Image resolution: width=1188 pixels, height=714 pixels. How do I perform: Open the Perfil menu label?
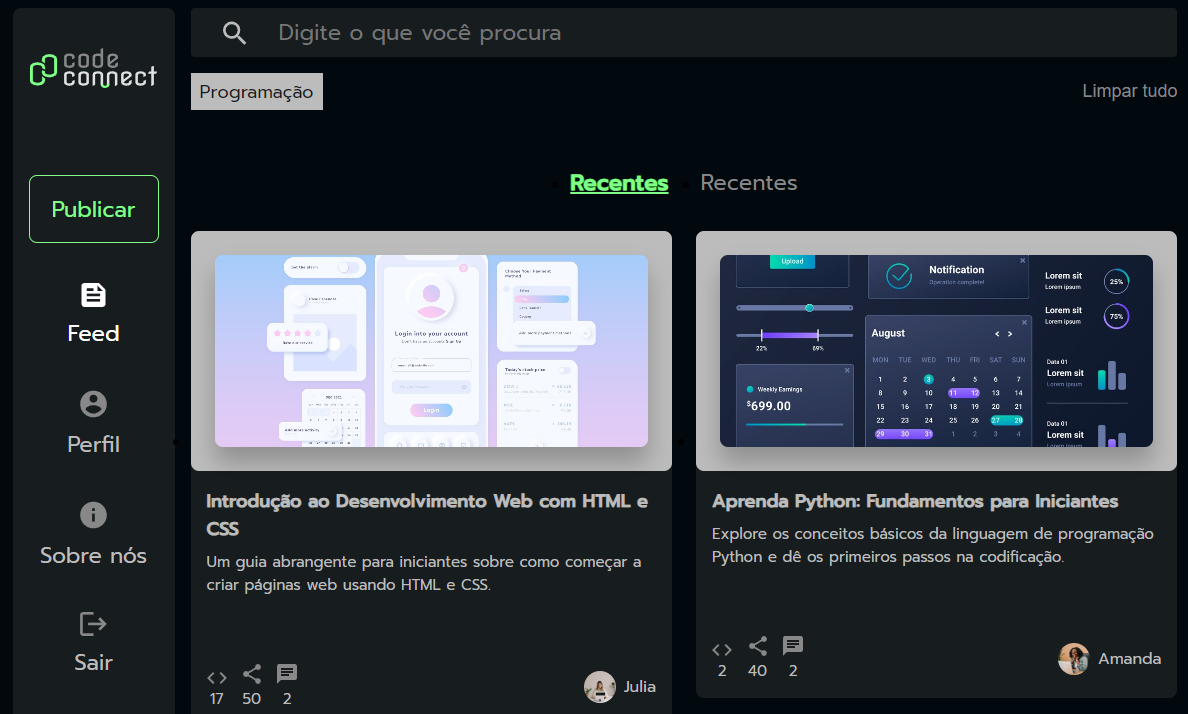pyautogui.click(x=93, y=444)
